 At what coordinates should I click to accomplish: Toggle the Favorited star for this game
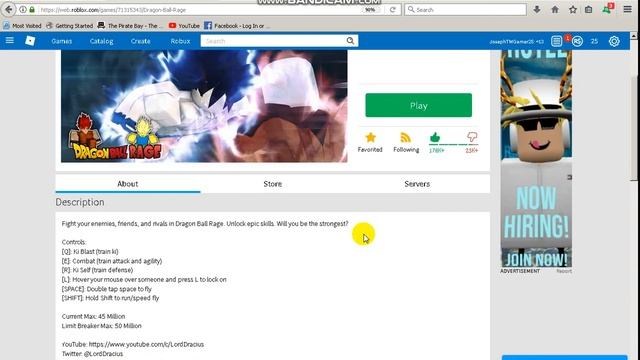click(x=370, y=138)
